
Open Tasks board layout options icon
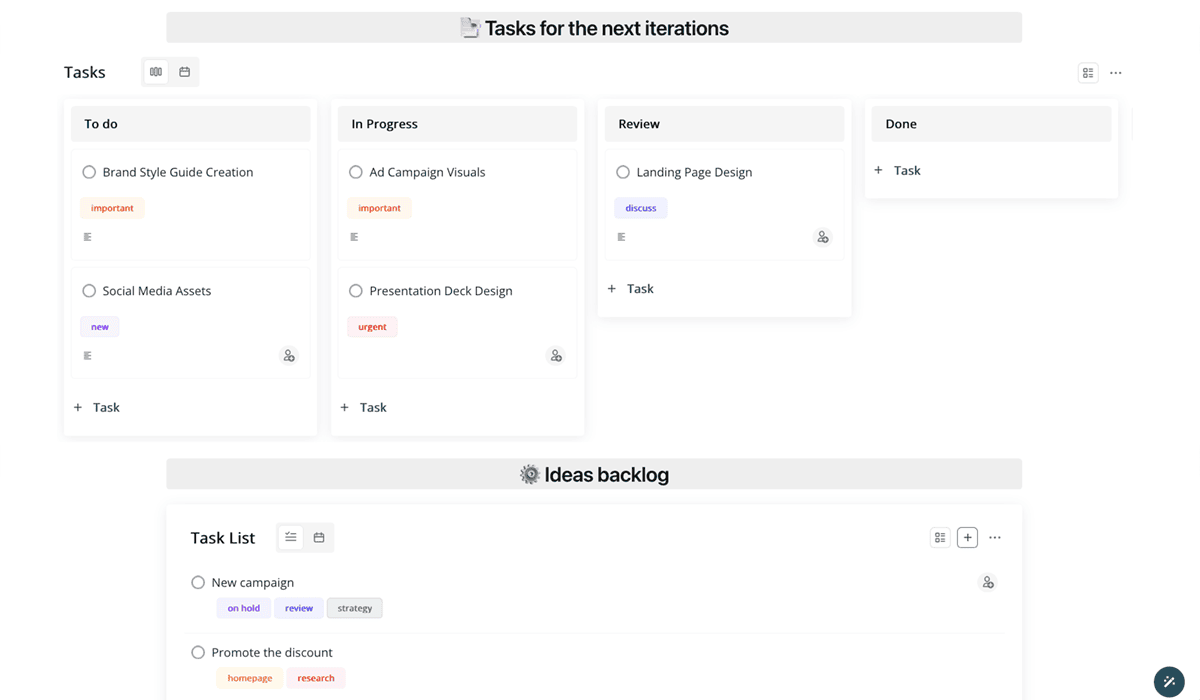[x=1088, y=73]
